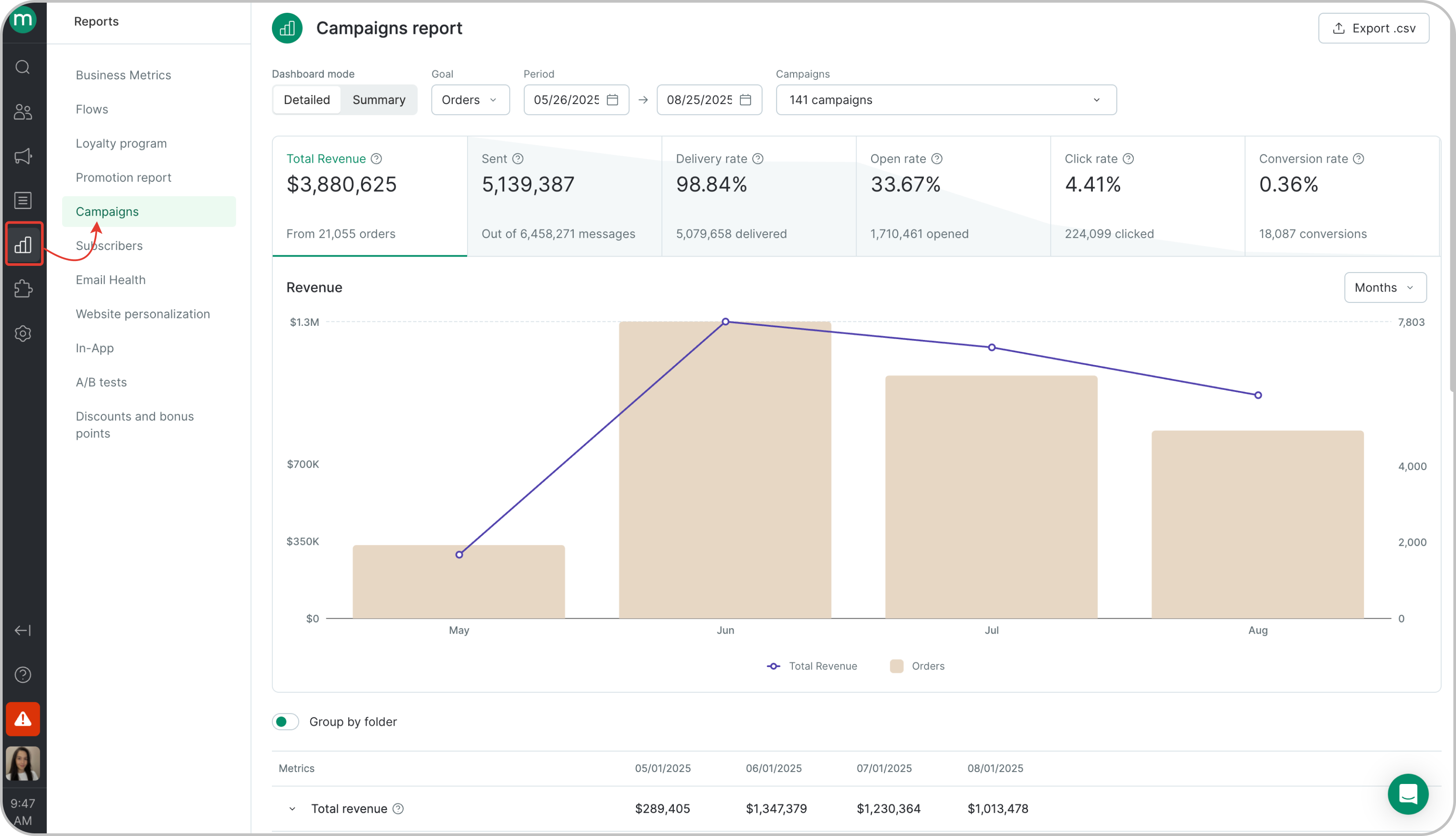The height and width of the screenshot is (836, 1456).
Task: Open Promotion report link
Action: pyautogui.click(x=123, y=177)
